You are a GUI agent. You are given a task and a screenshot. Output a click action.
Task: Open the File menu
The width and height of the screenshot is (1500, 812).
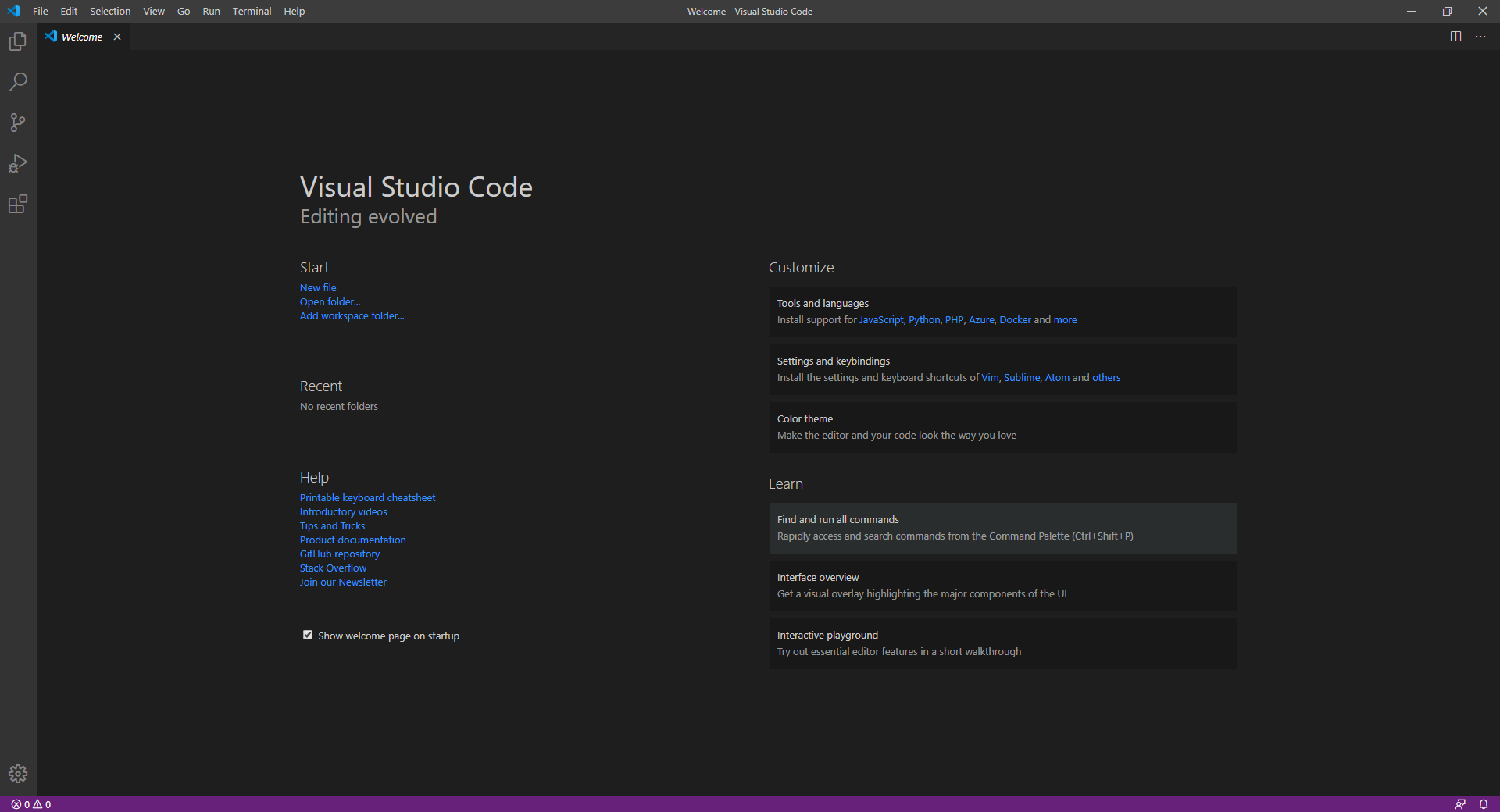[x=41, y=11]
